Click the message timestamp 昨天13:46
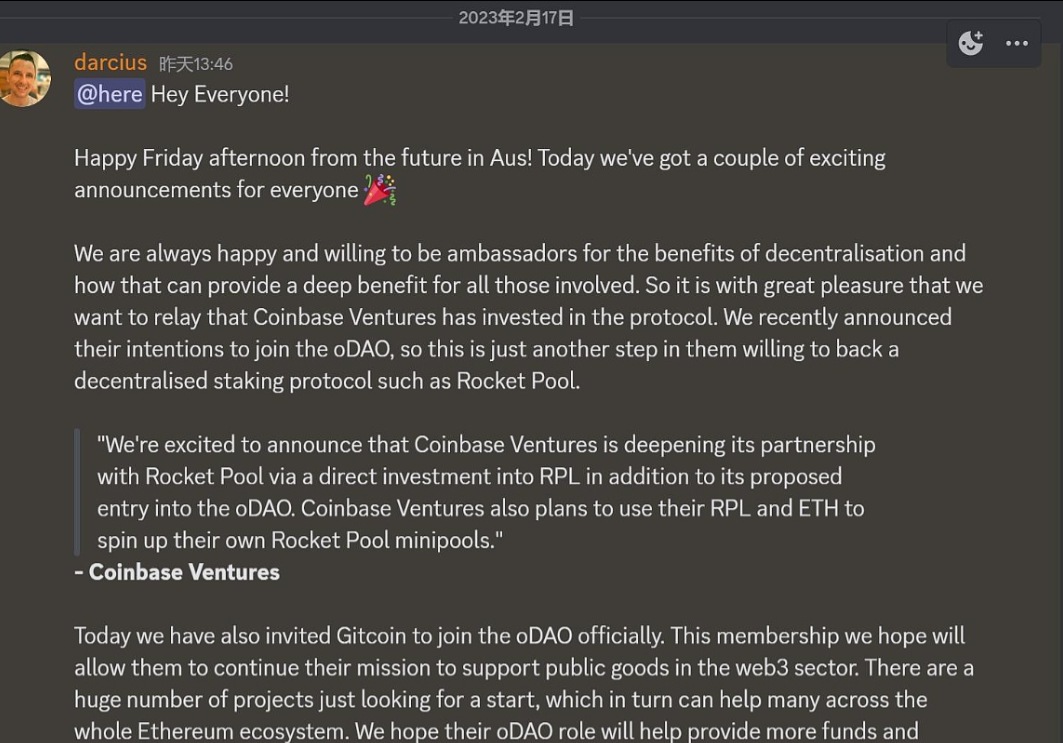Screen dimensions: 1063x743 (x=196, y=64)
